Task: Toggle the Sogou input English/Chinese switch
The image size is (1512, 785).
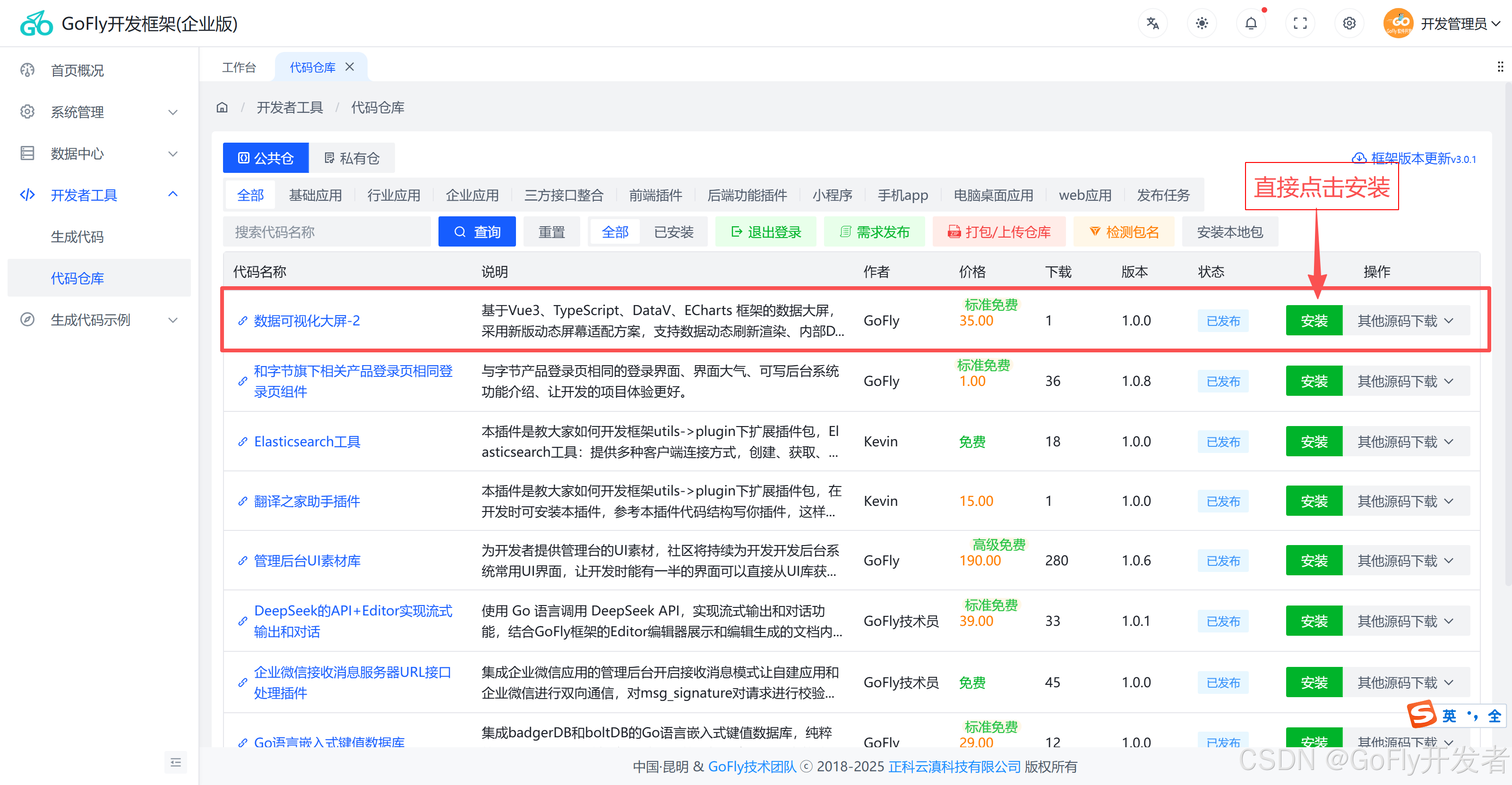Action: [1449, 715]
